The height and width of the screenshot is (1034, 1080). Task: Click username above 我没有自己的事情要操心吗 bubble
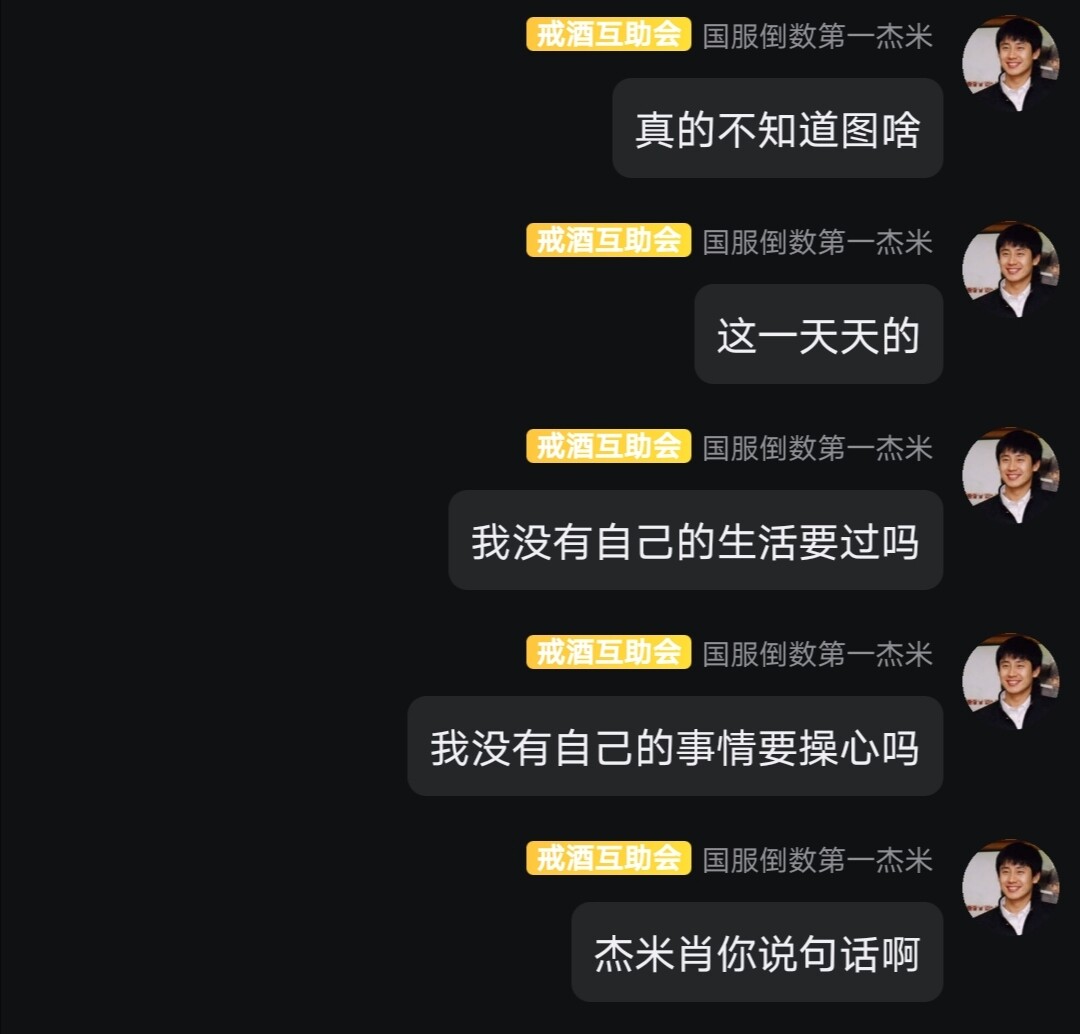pyautogui.click(x=818, y=654)
